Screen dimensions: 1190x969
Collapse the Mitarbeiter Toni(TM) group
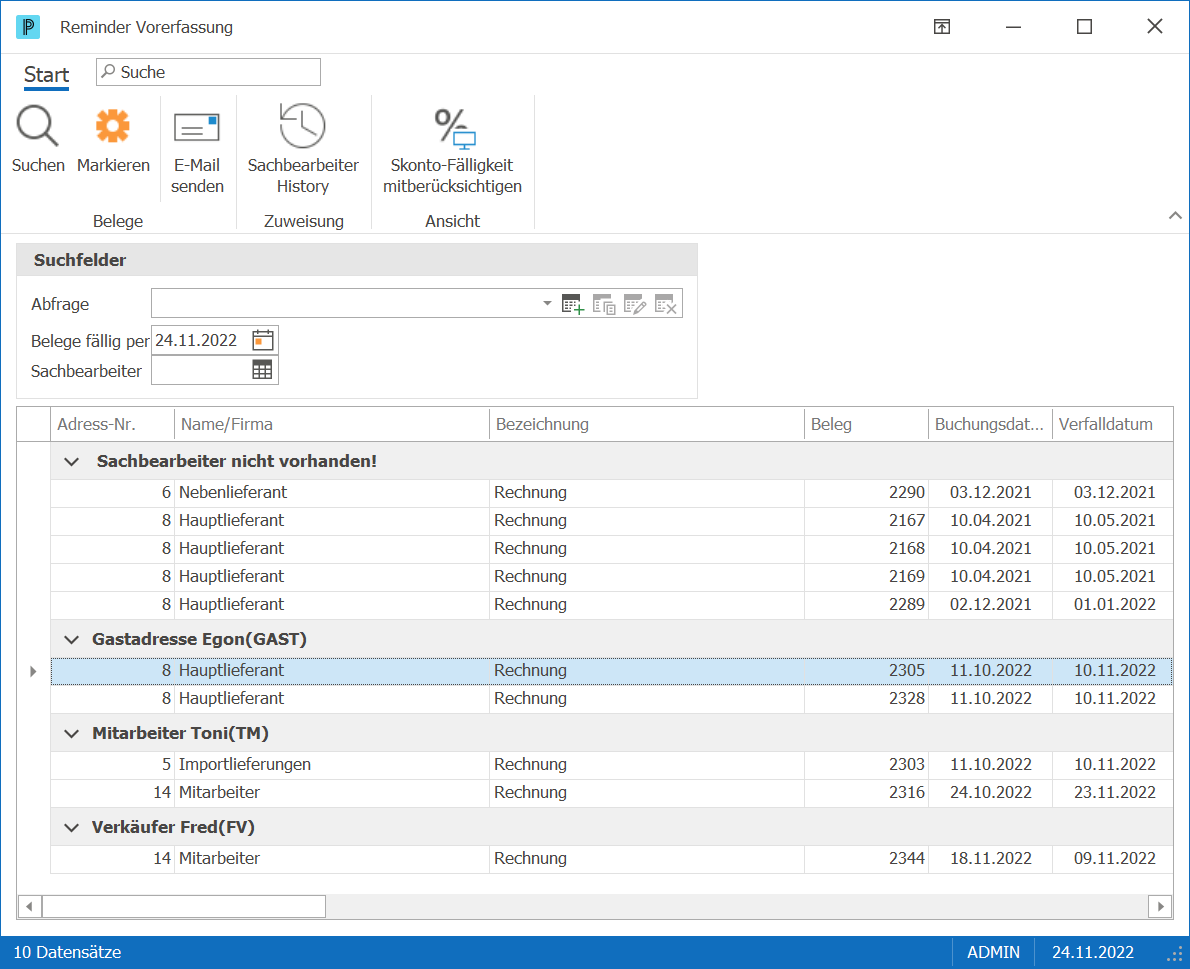pyautogui.click(x=71, y=734)
